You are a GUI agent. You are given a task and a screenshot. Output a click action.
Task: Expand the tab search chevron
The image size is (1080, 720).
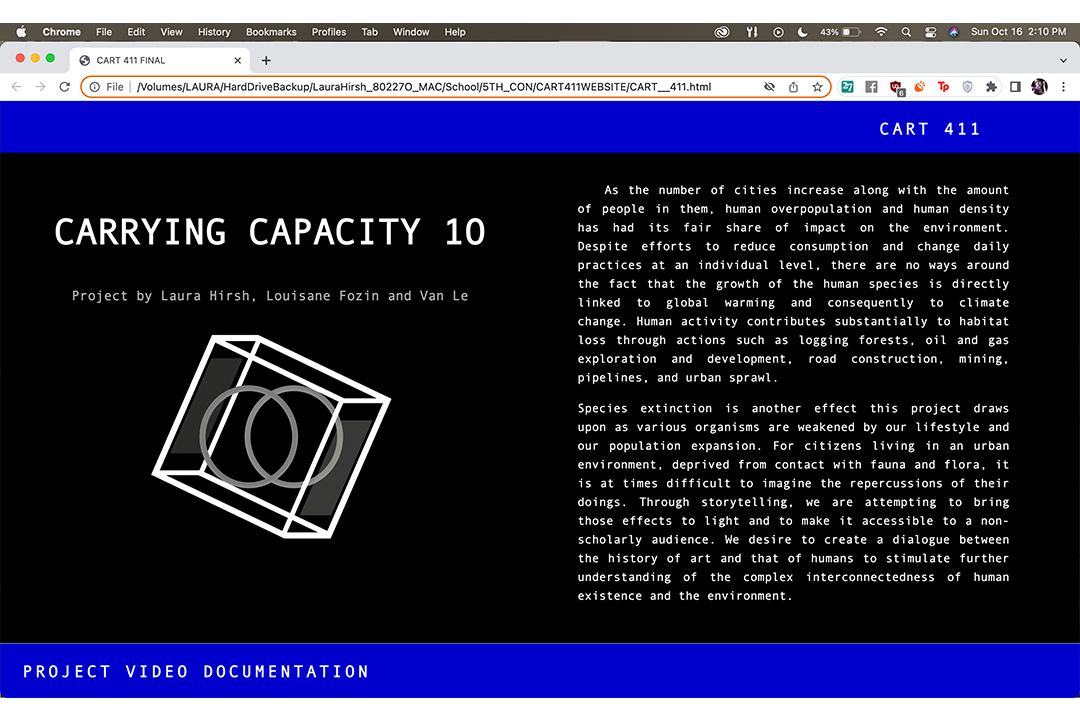point(1062,60)
